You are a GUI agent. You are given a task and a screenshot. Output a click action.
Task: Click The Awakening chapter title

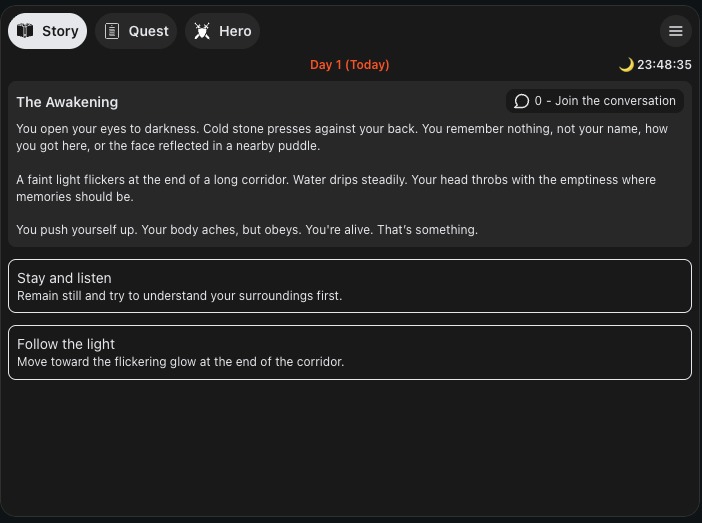tap(67, 102)
